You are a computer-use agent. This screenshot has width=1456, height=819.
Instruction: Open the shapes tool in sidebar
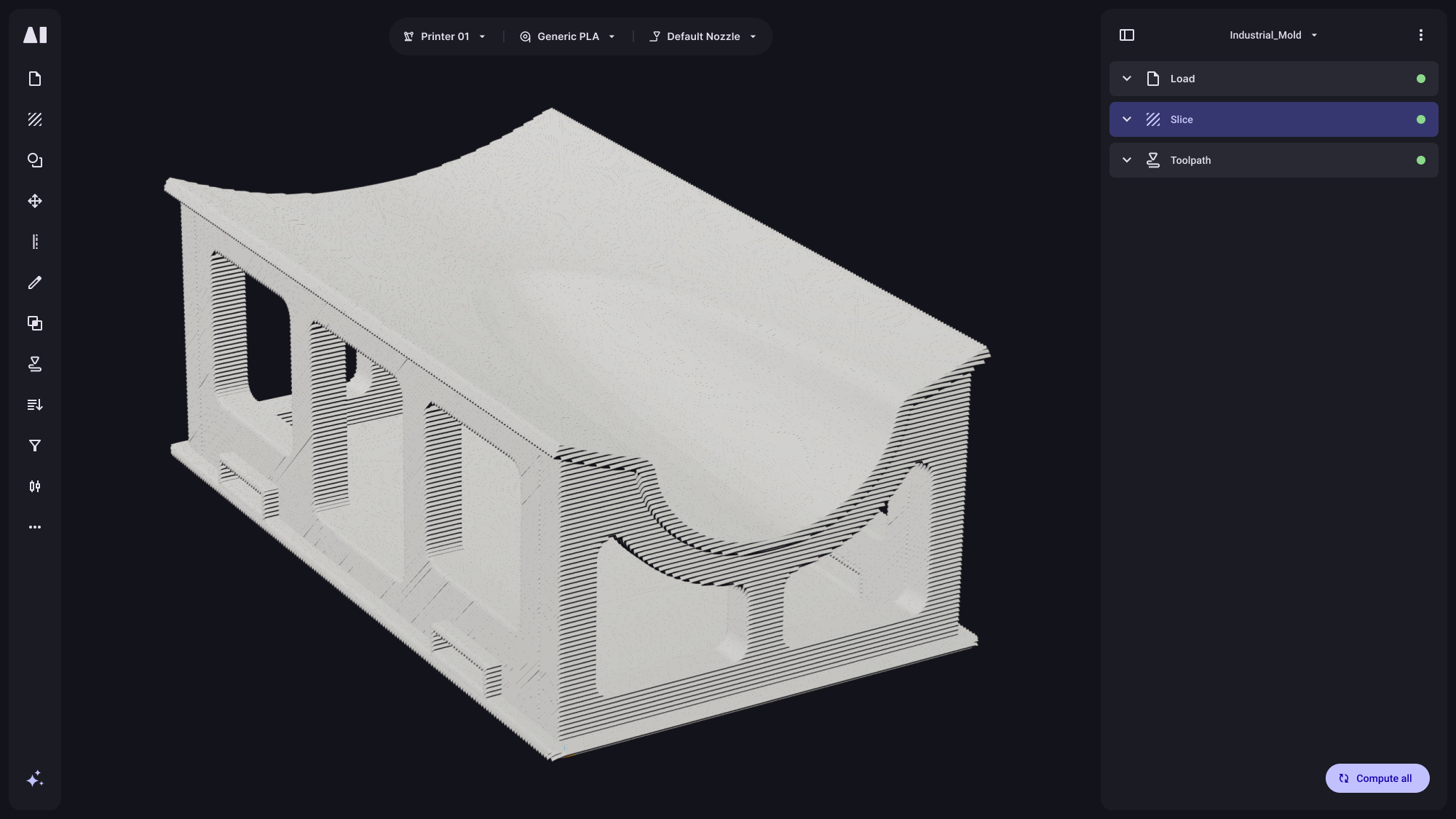coord(35,160)
